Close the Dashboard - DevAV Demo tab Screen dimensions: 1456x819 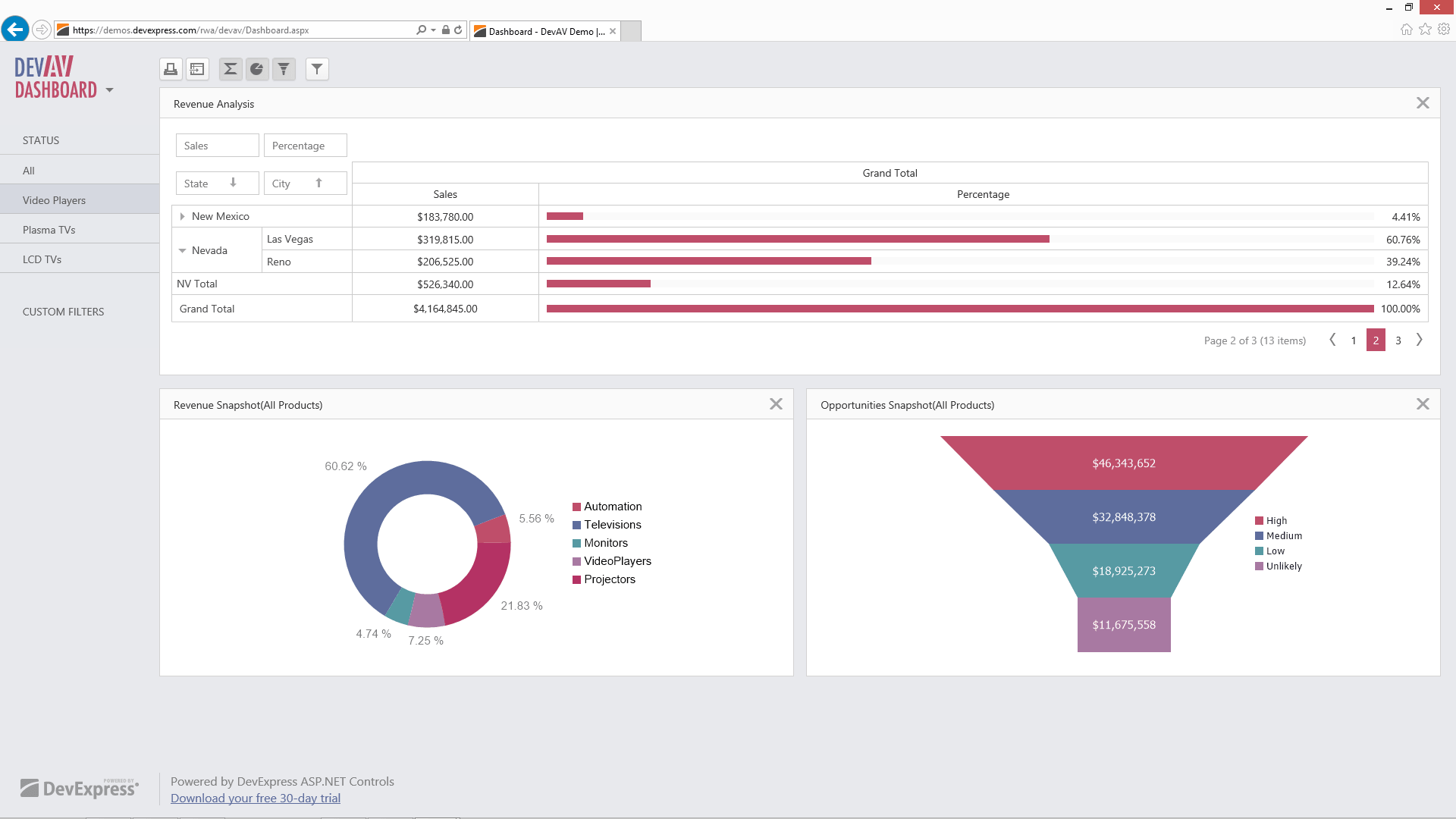tap(613, 31)
